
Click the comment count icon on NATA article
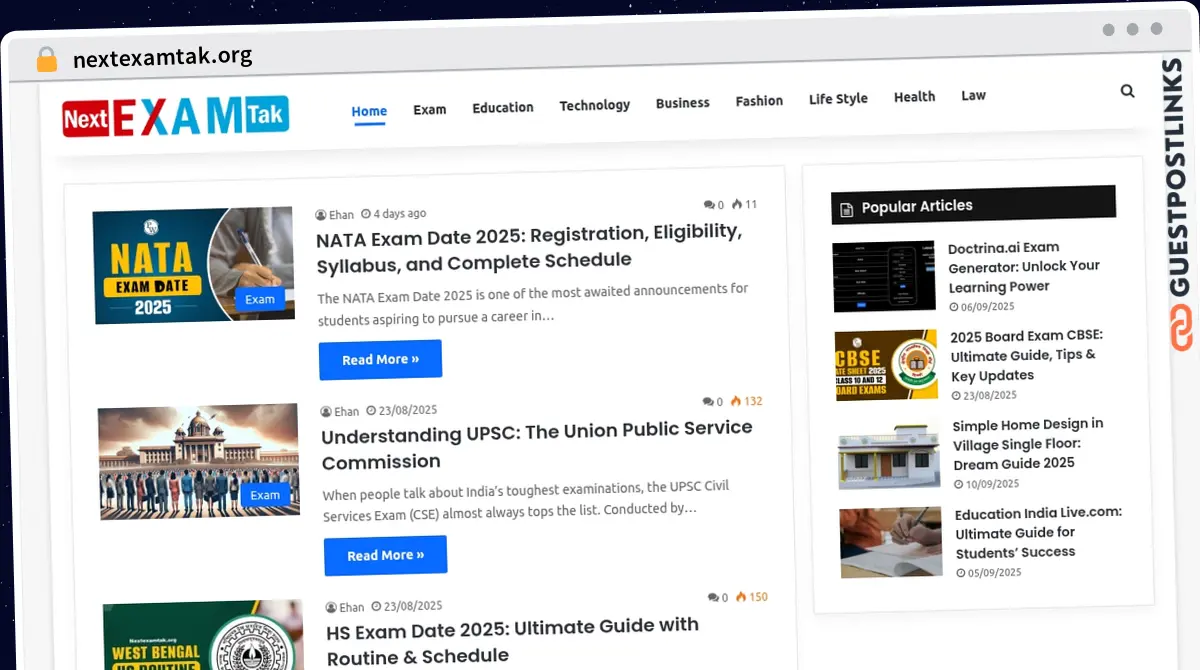coord(711,204)
